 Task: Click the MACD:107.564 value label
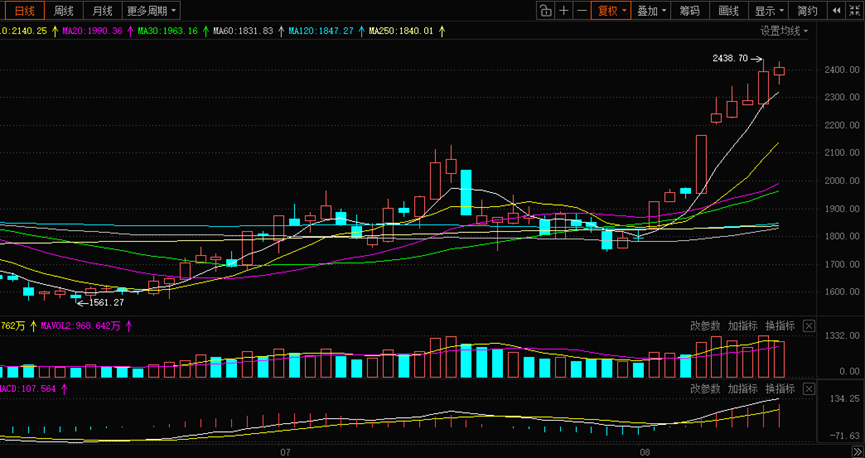(28, 389)
